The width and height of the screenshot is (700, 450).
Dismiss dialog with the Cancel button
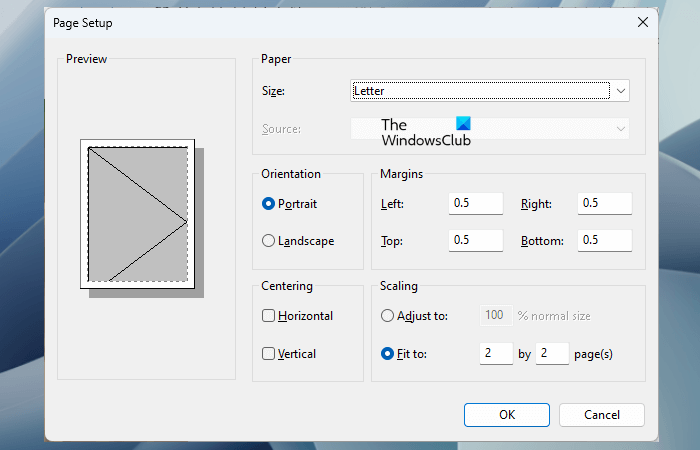[602, 415]
